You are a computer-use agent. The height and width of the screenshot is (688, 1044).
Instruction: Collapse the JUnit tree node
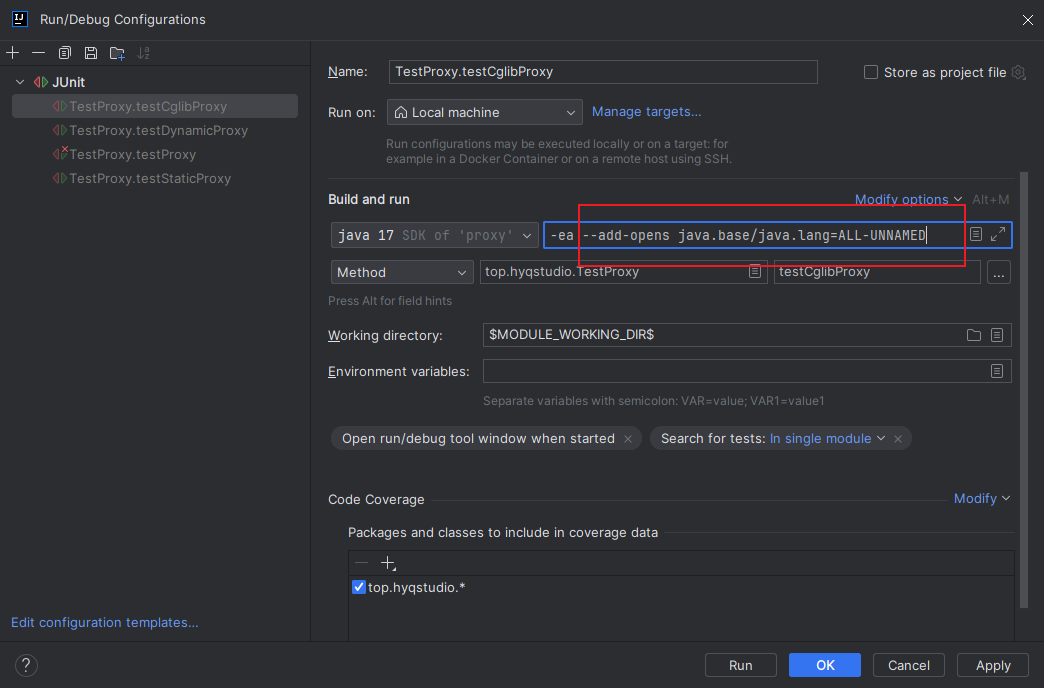click(20, 82)
